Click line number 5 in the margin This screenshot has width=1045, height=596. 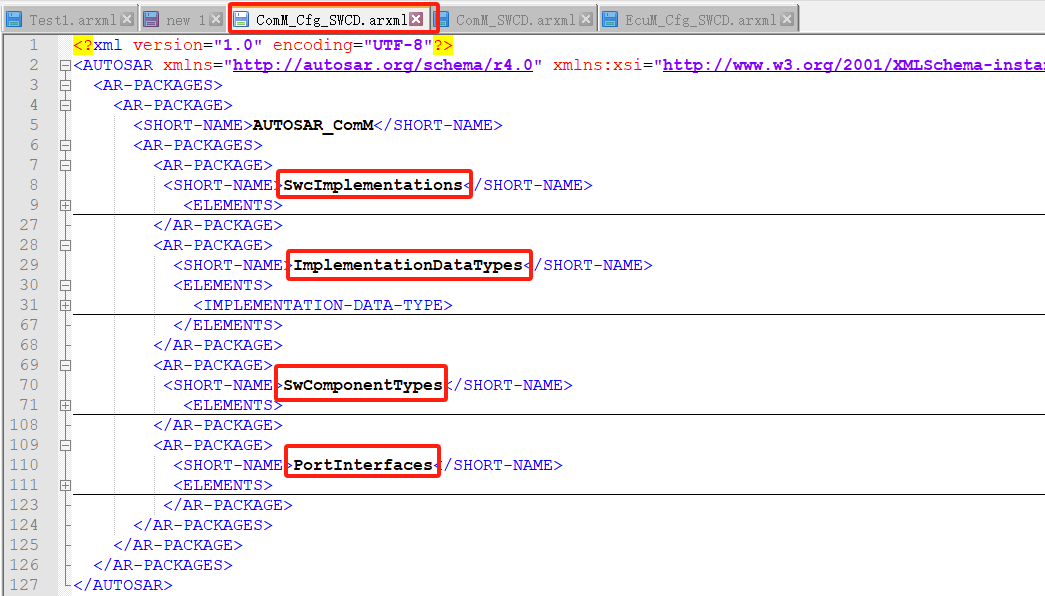point(33,125)
